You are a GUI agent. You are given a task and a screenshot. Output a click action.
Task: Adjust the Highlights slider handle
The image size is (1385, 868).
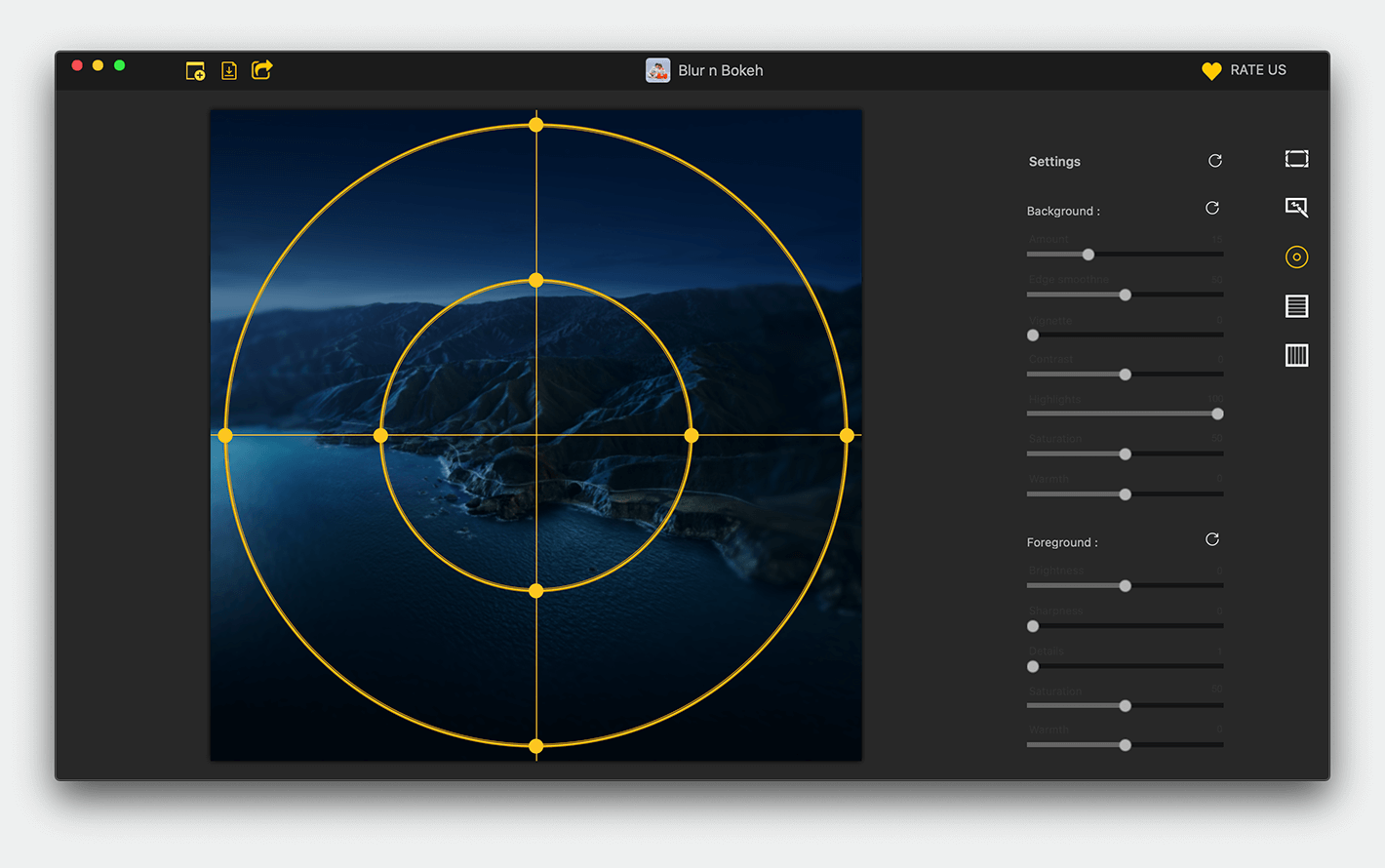(1217, 414)
